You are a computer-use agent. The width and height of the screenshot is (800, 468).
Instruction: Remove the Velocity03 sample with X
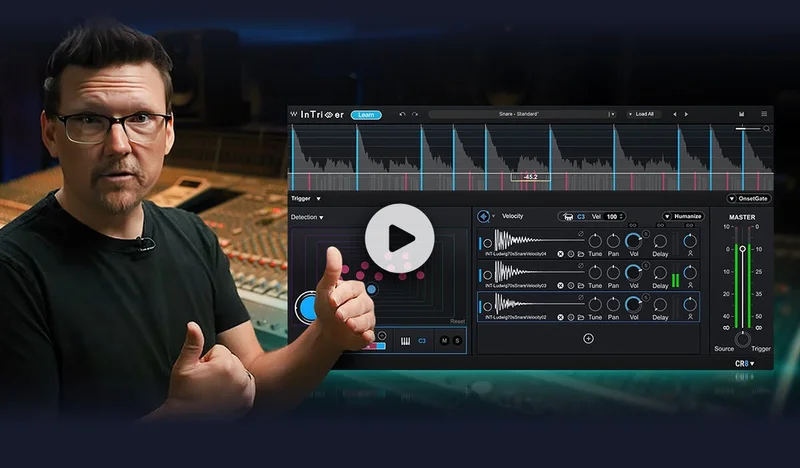(x=560, y=286)
